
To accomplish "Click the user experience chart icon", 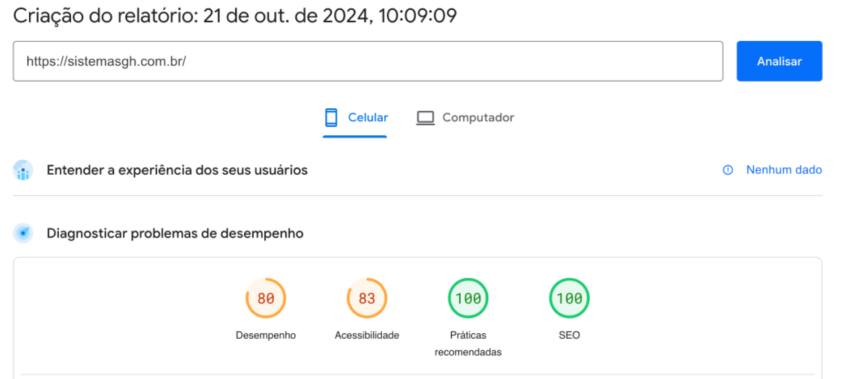I will click(23, 170).
